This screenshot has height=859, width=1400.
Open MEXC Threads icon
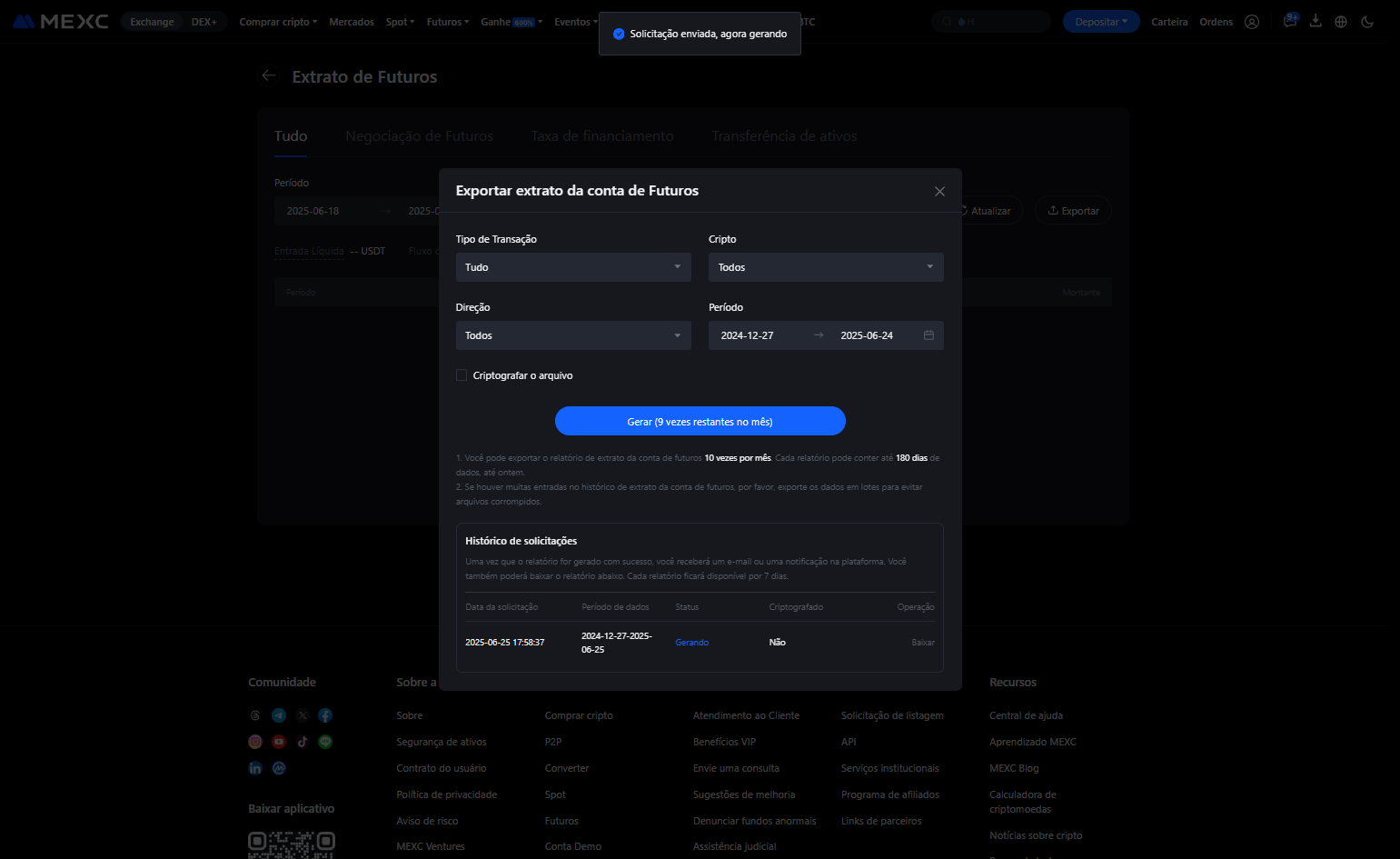(255, 715)
